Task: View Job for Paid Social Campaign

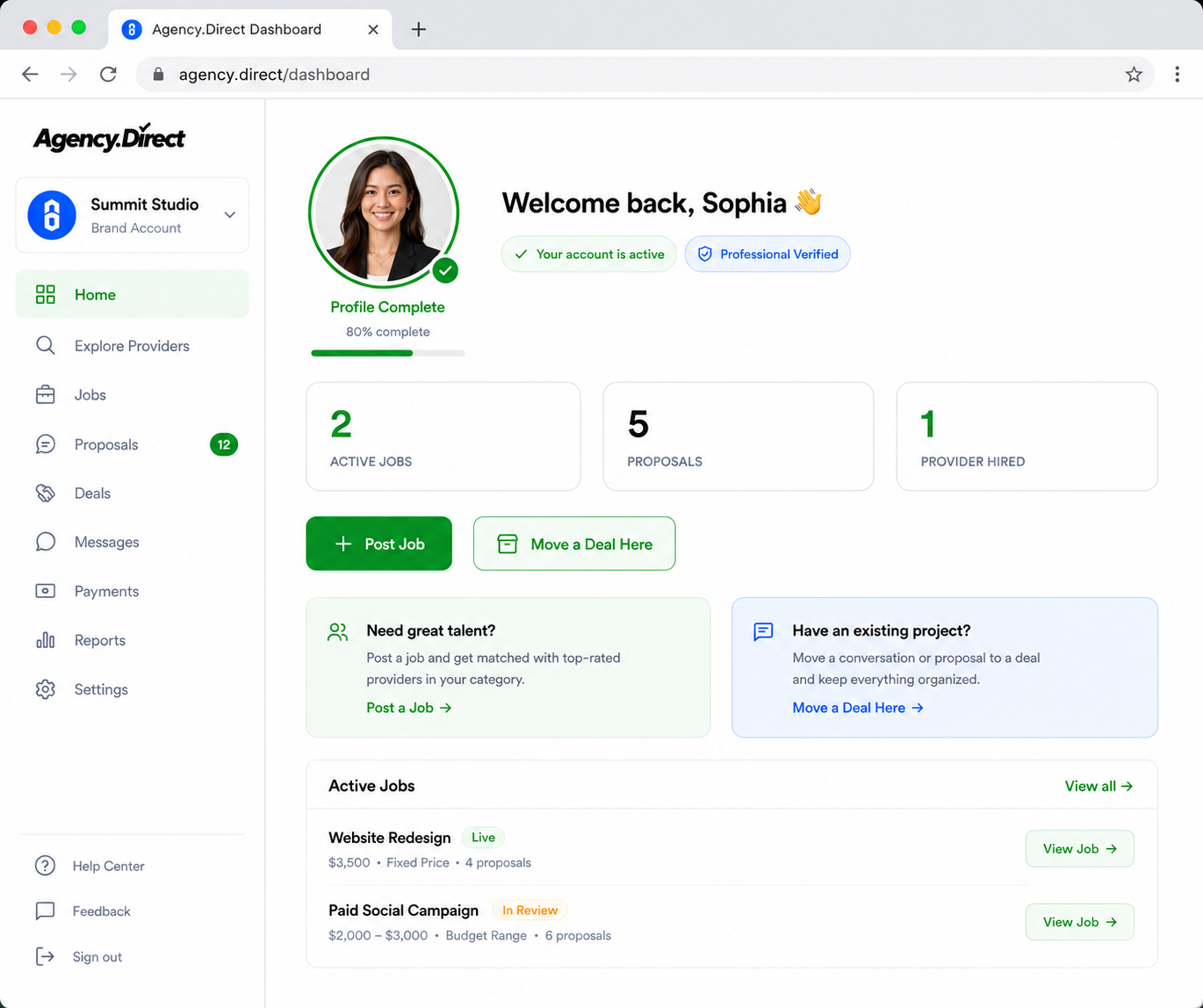Action: tap(1079, 922)
